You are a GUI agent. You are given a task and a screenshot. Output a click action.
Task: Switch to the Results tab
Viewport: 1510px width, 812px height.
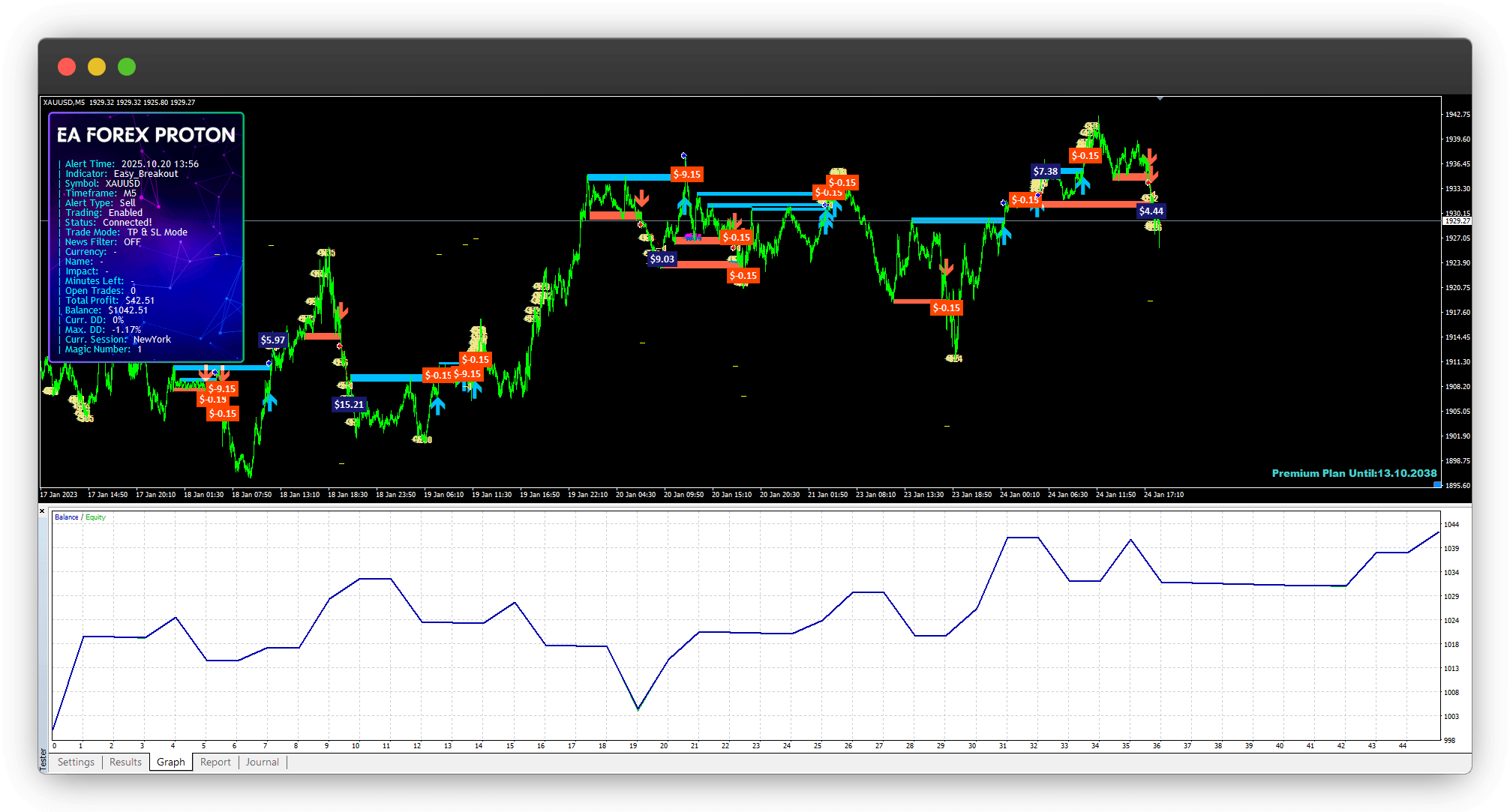coord(125,762)
